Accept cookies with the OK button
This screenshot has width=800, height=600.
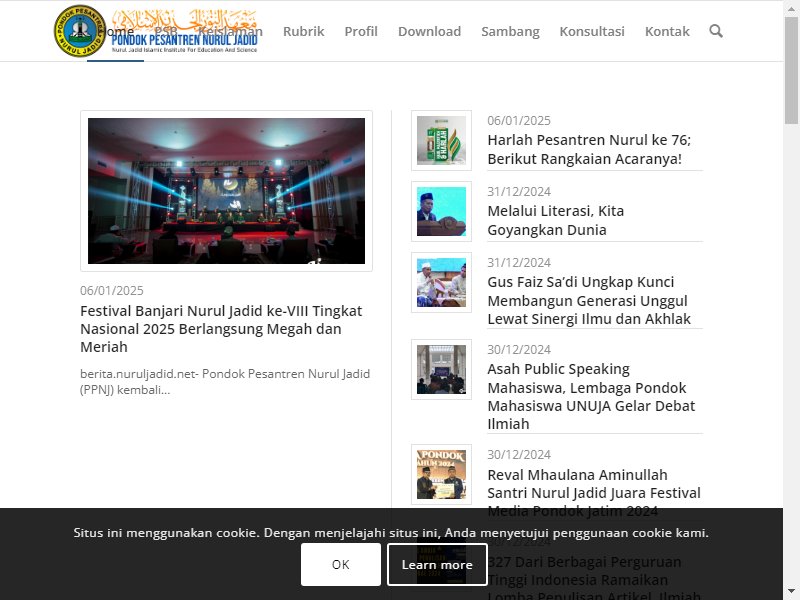tap(341, 564)
